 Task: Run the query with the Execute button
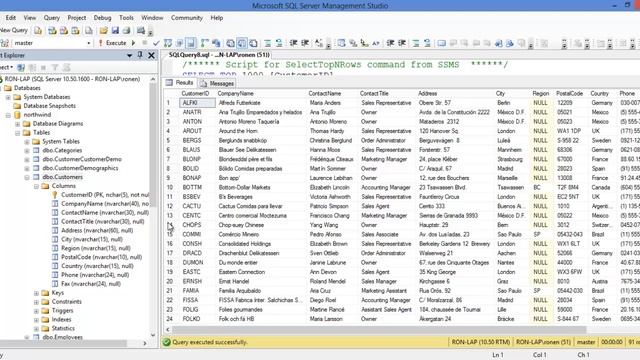(x=113, y=43)
